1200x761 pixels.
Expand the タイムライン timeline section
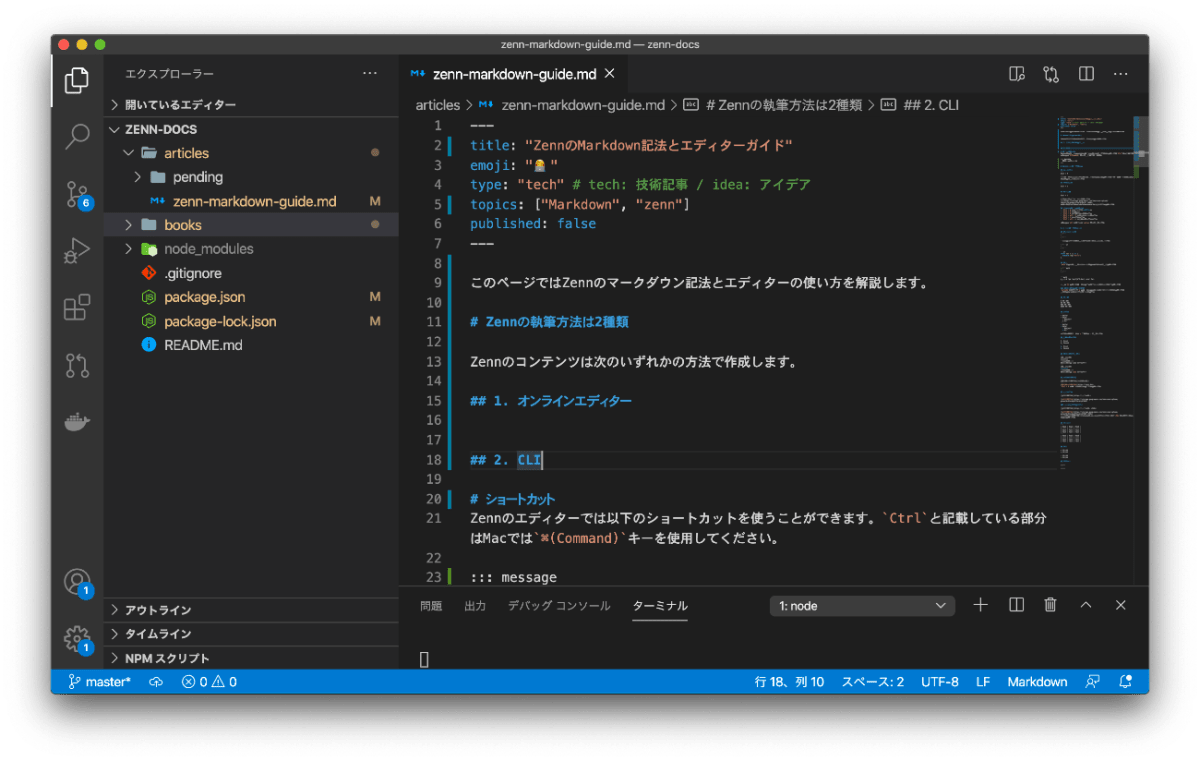pos(251,634)
